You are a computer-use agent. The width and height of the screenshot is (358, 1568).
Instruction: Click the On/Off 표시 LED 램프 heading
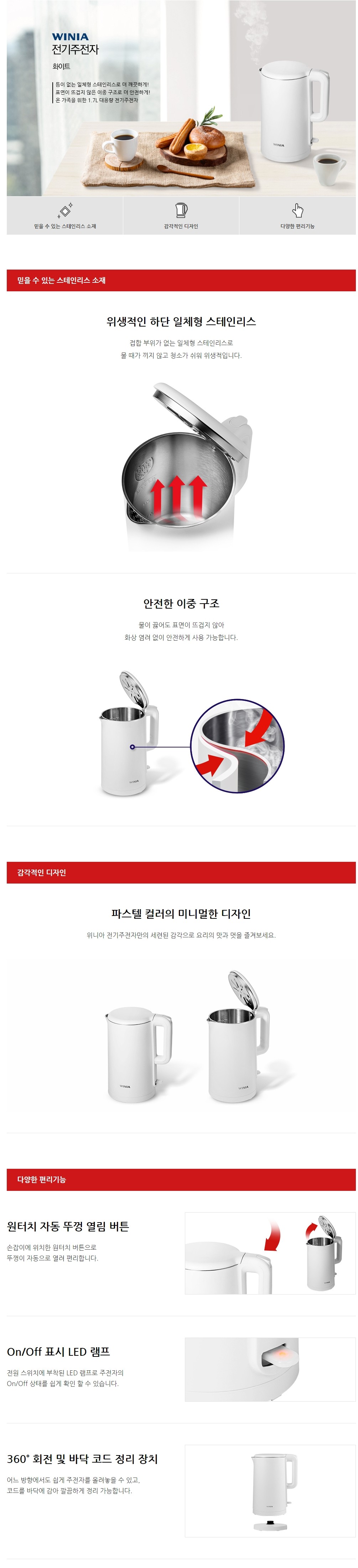pos(58,1351)
